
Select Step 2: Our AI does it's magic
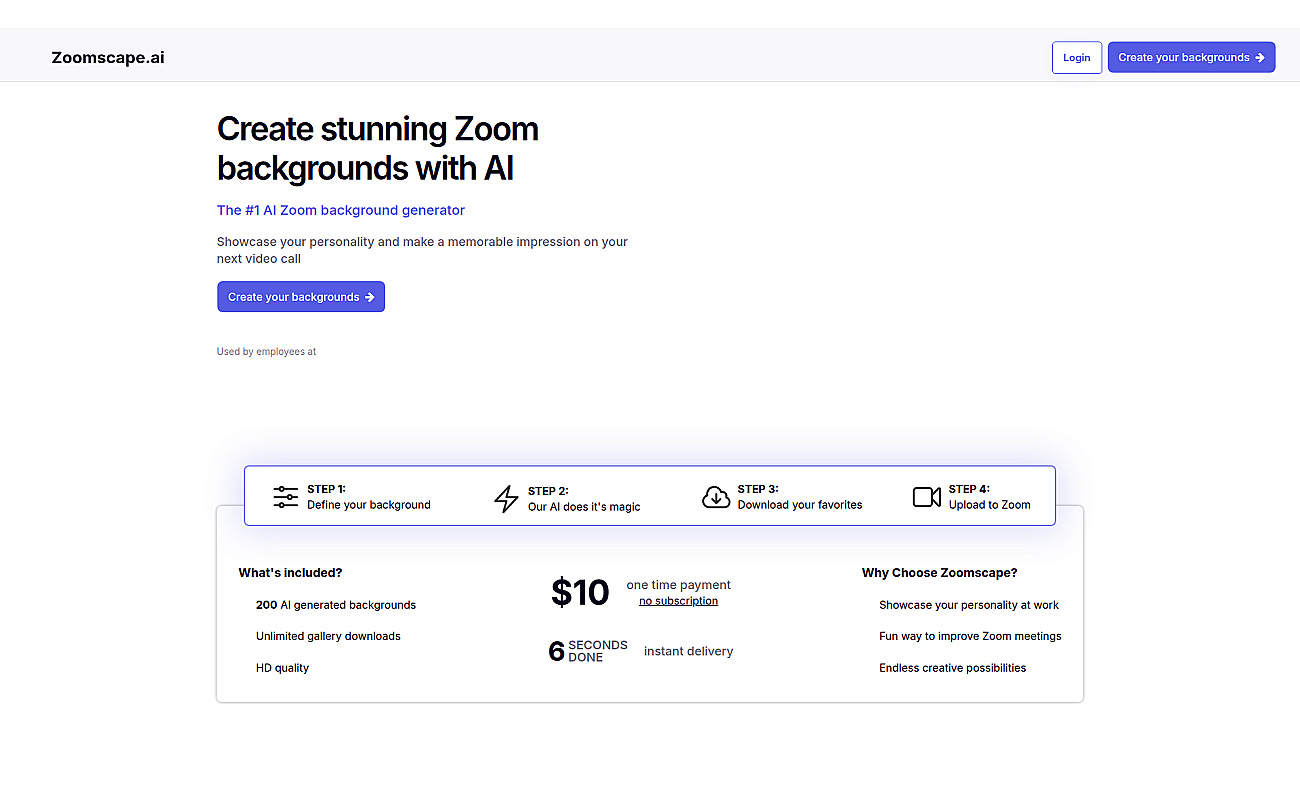point(568,498)
